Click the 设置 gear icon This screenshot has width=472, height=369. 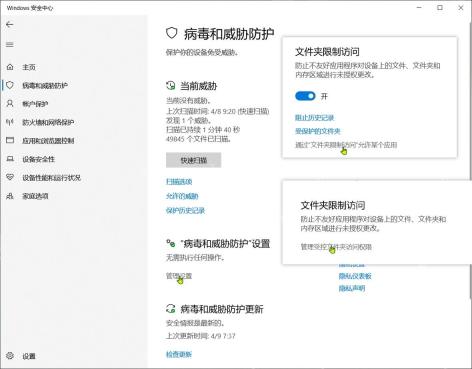[10, 356]
